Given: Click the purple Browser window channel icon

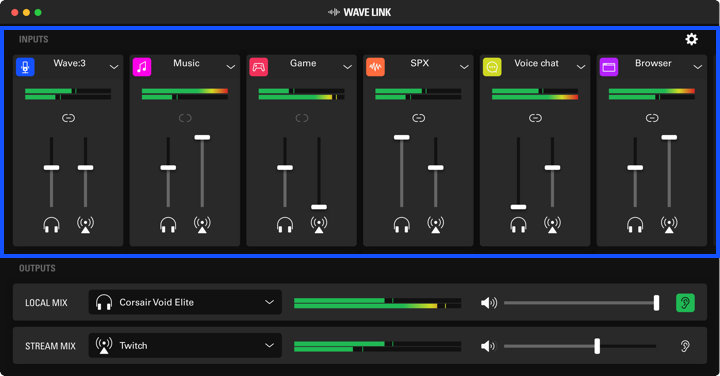Looking at the screenshot, I should click(609, 67).
